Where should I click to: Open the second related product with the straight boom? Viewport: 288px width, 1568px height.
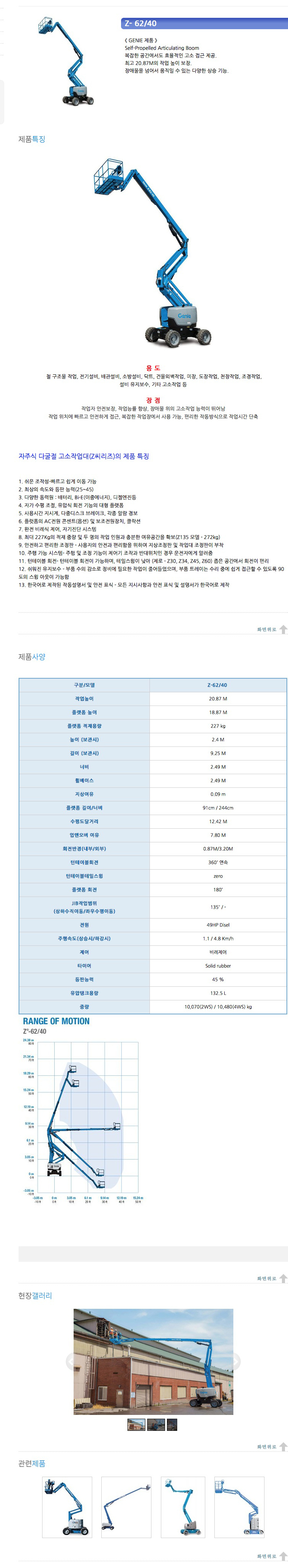pos(126,1507)
